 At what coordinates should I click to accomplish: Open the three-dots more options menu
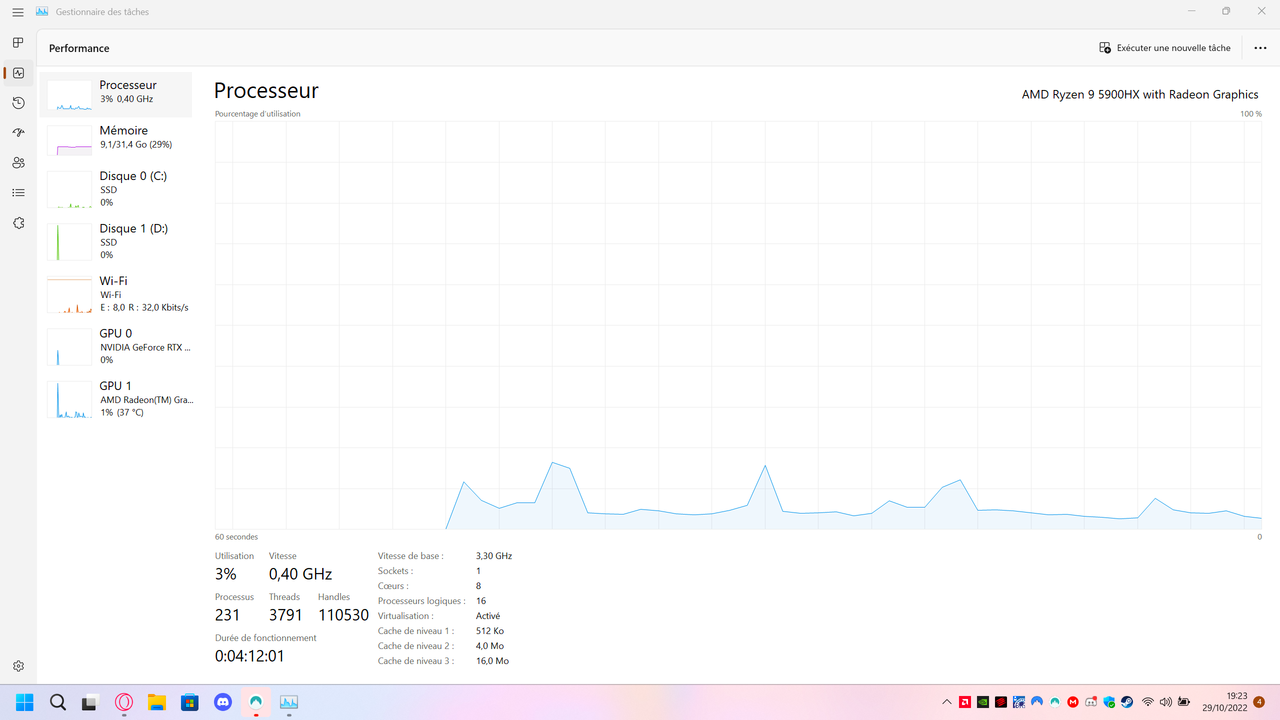pyautogui.click(x=1260, y=48)
